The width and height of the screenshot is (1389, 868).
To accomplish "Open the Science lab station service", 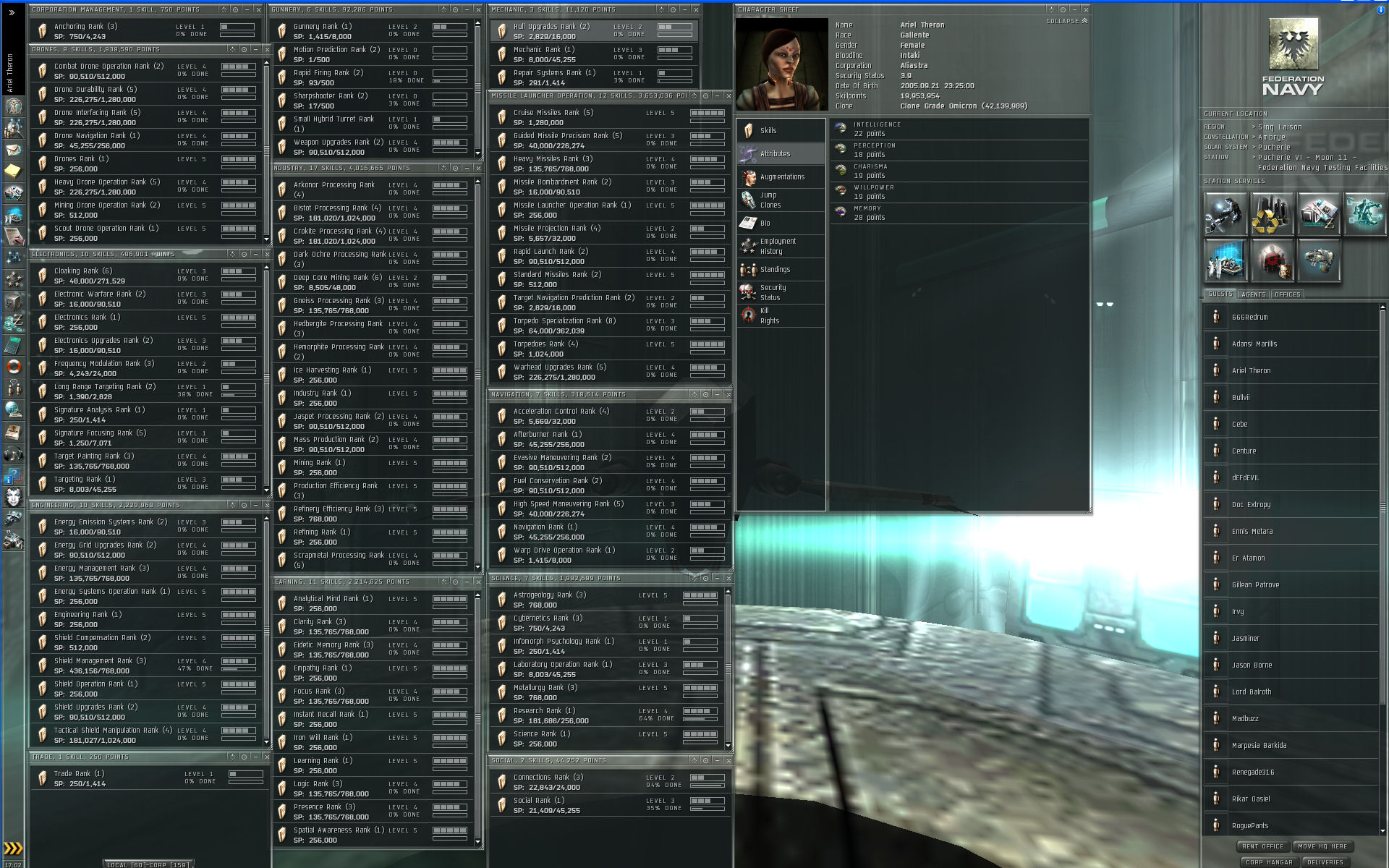I will coord(1225,261).
